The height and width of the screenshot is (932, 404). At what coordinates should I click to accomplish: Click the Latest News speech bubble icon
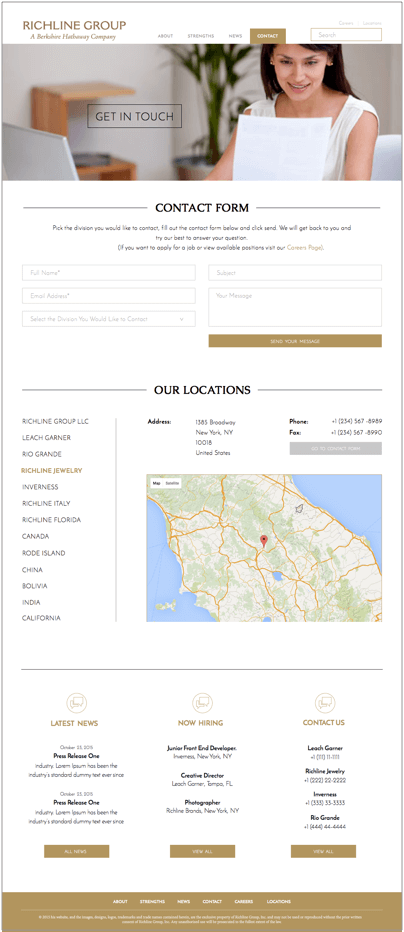[77, 703]
